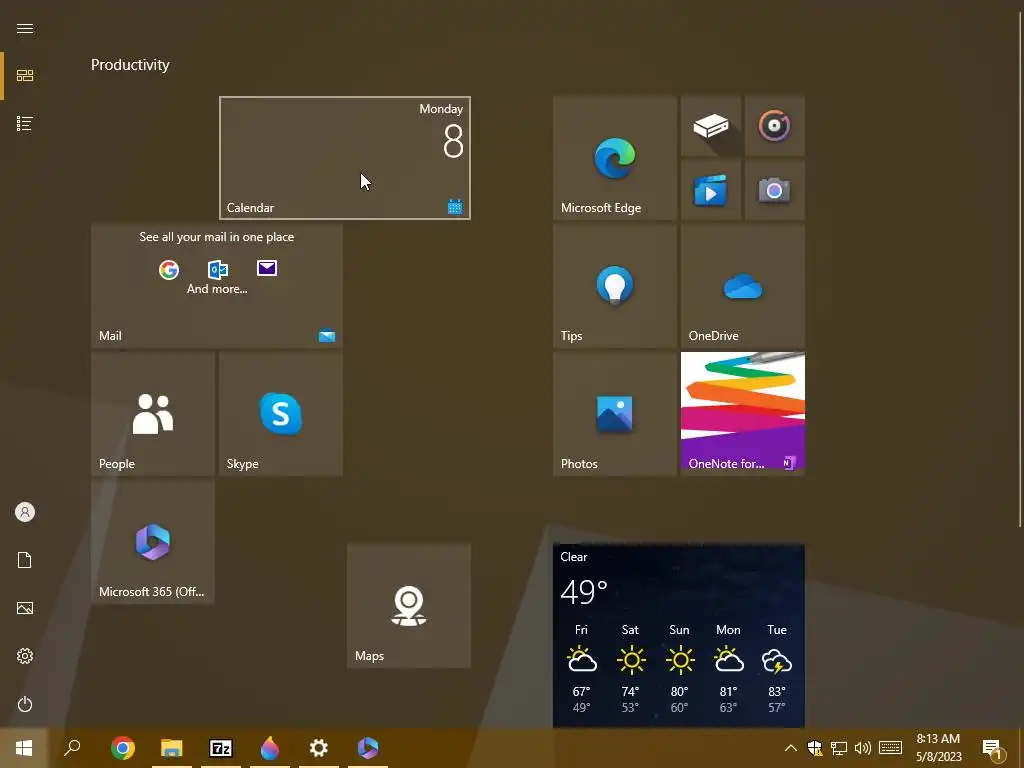Open Microsoft 365 from taskbar
1024x768 pixels.
[x=368, y=748]
